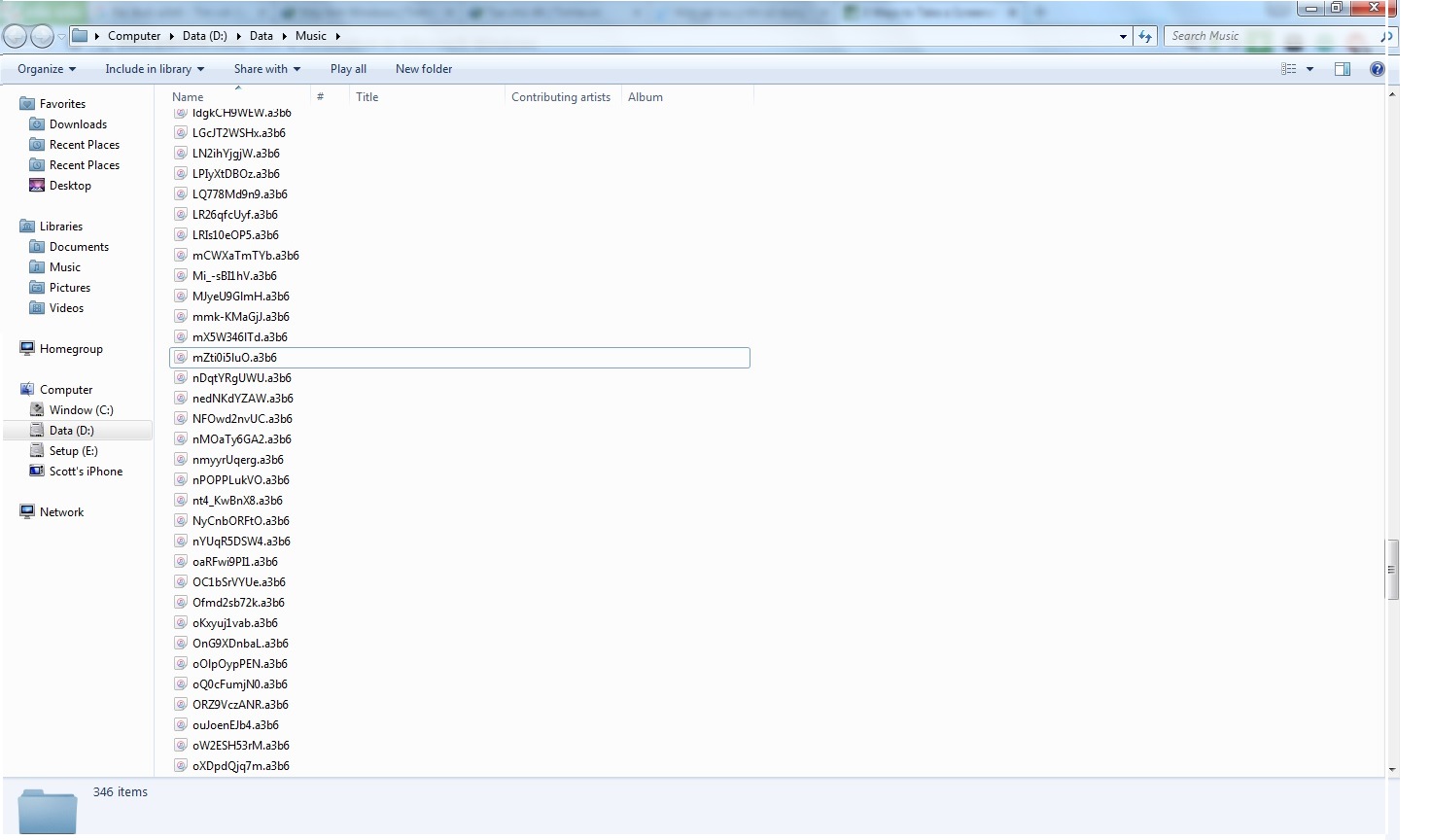Open the Downloads favorite folder
This screenshot has width=1431, height=840.
(78, 124)
